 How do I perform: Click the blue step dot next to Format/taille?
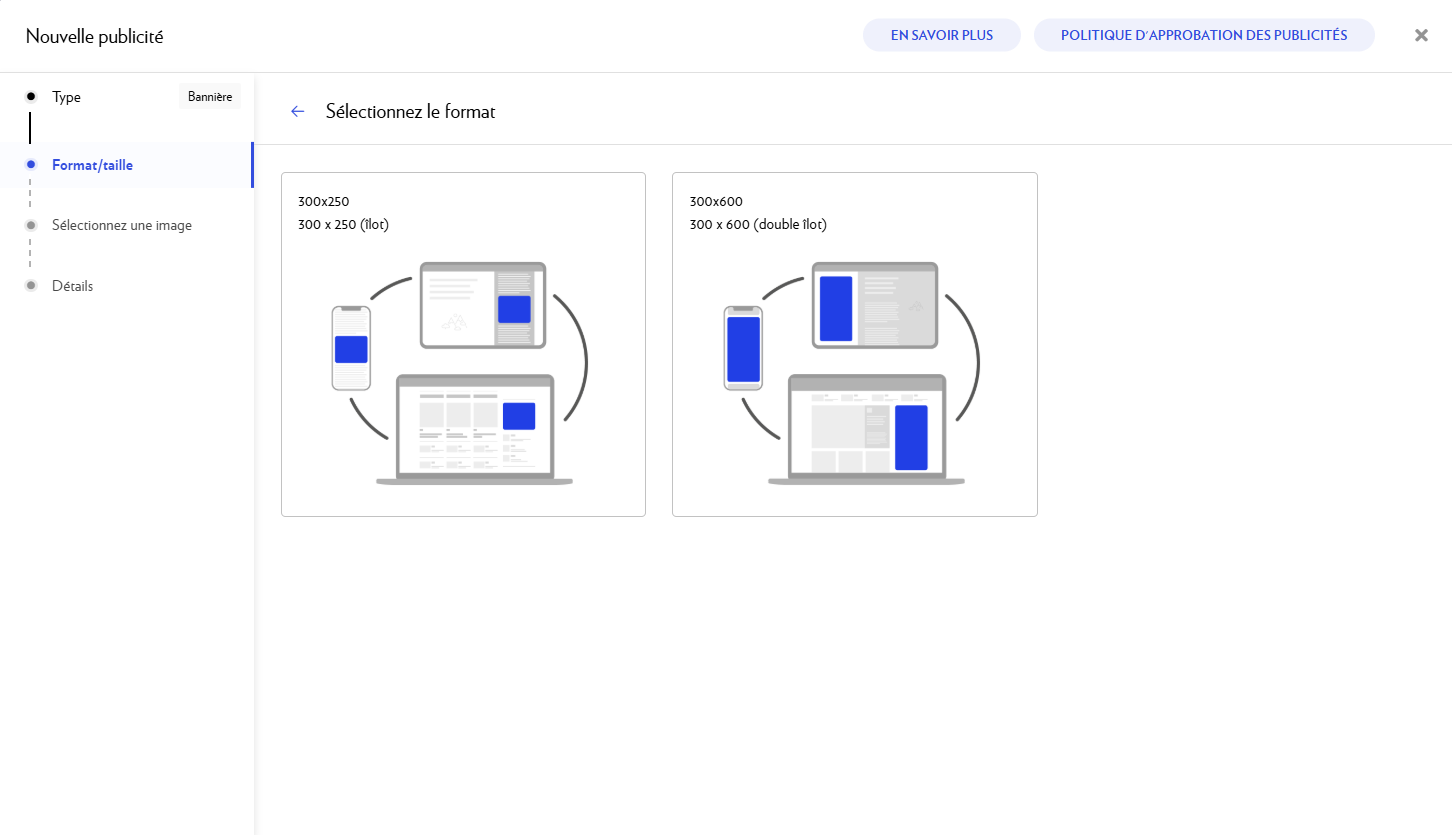[31, 165]
